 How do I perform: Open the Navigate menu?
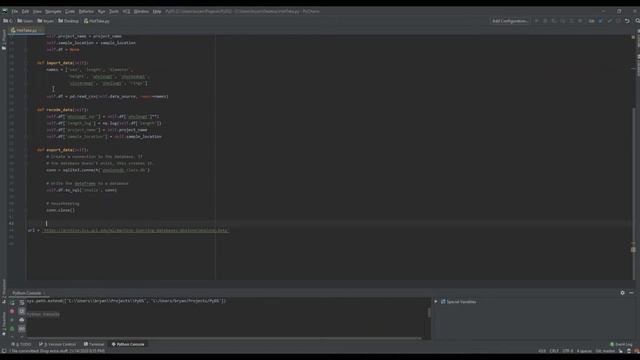(x=53, y=11)
